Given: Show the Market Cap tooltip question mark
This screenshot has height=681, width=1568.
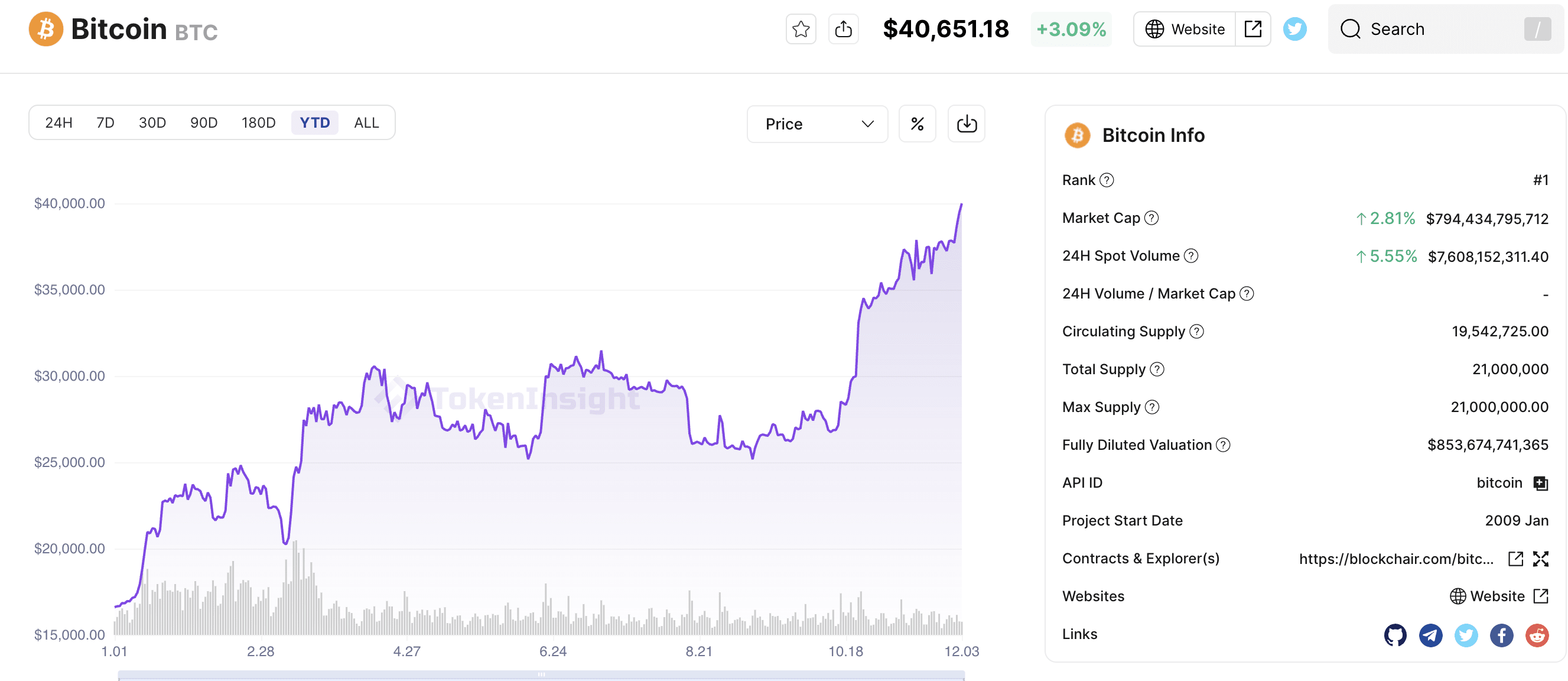Looking at the screenshot, I should tap(1153, 218).
